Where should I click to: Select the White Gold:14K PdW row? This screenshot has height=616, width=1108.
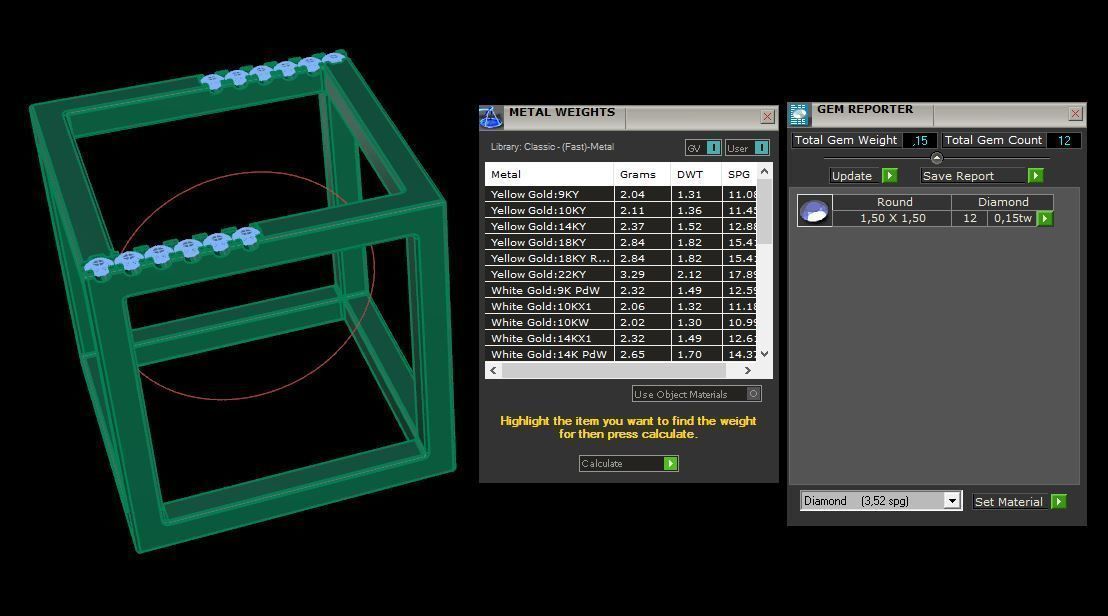pyautogui.click(x=620, y=354)
